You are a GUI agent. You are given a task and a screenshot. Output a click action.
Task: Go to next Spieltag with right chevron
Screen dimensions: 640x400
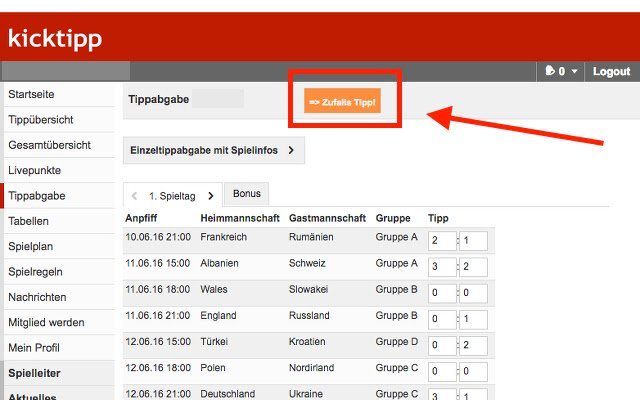pos(211,196)
